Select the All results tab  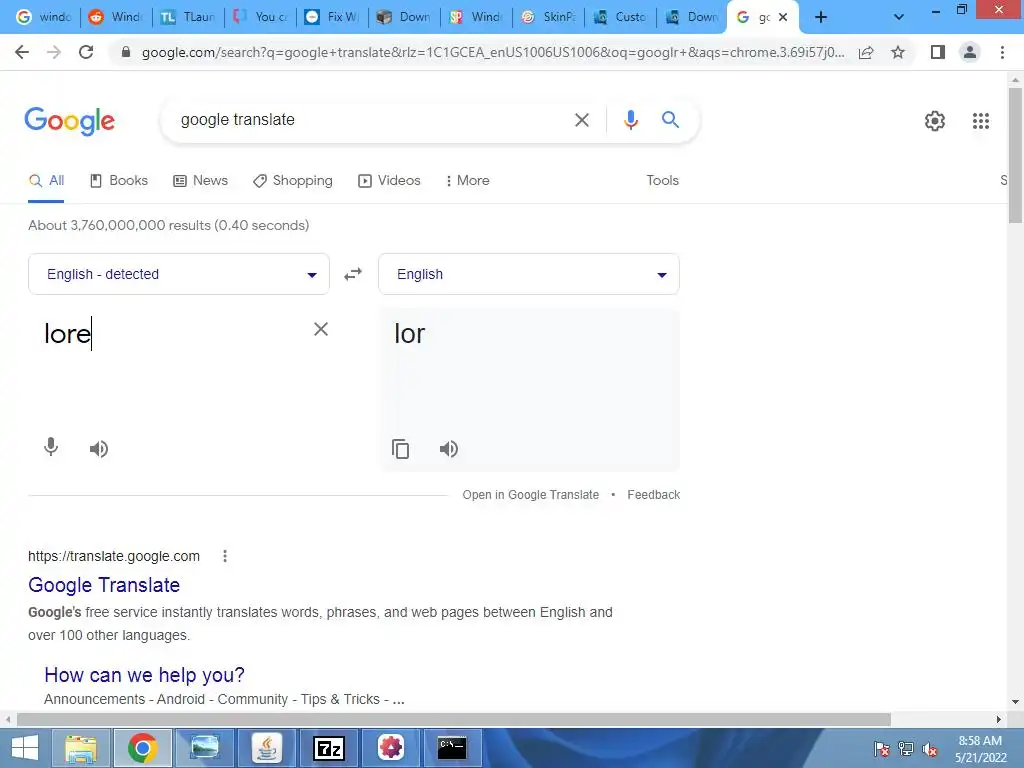(46, 181)
